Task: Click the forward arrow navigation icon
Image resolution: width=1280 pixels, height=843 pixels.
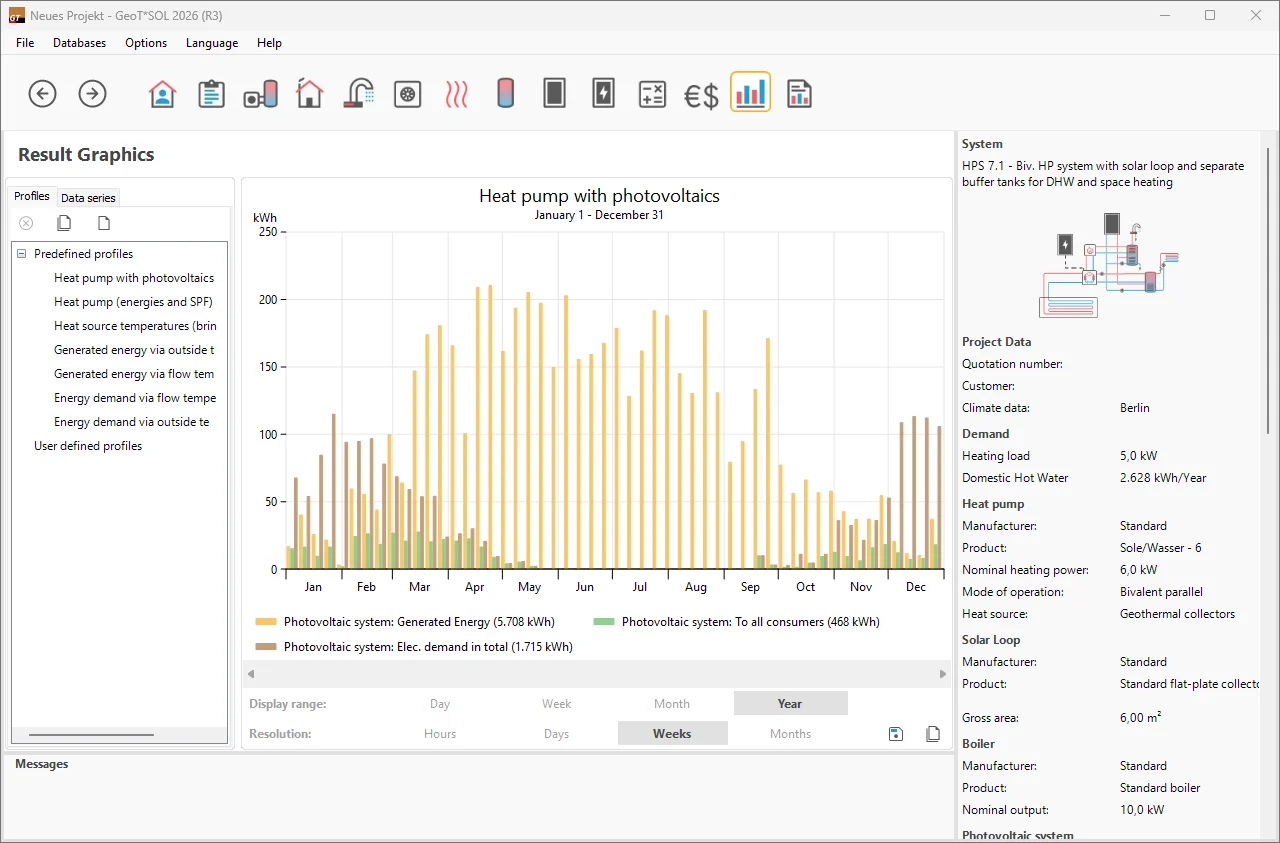Action: click(x=92, y=94)
